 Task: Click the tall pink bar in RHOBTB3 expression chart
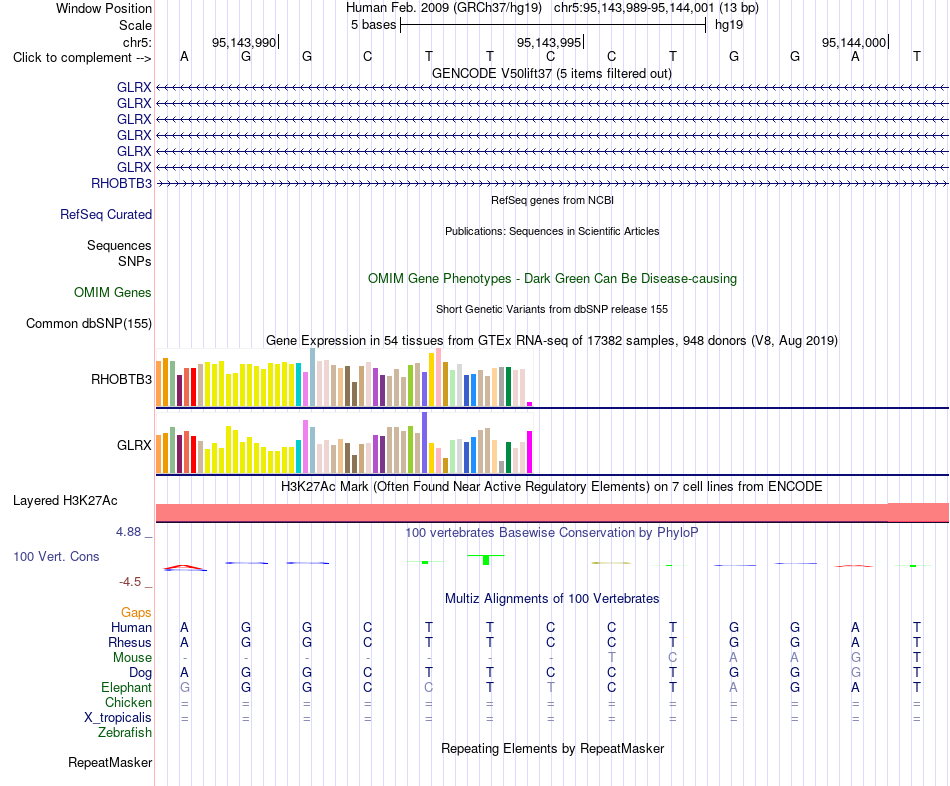pos(438,377)
